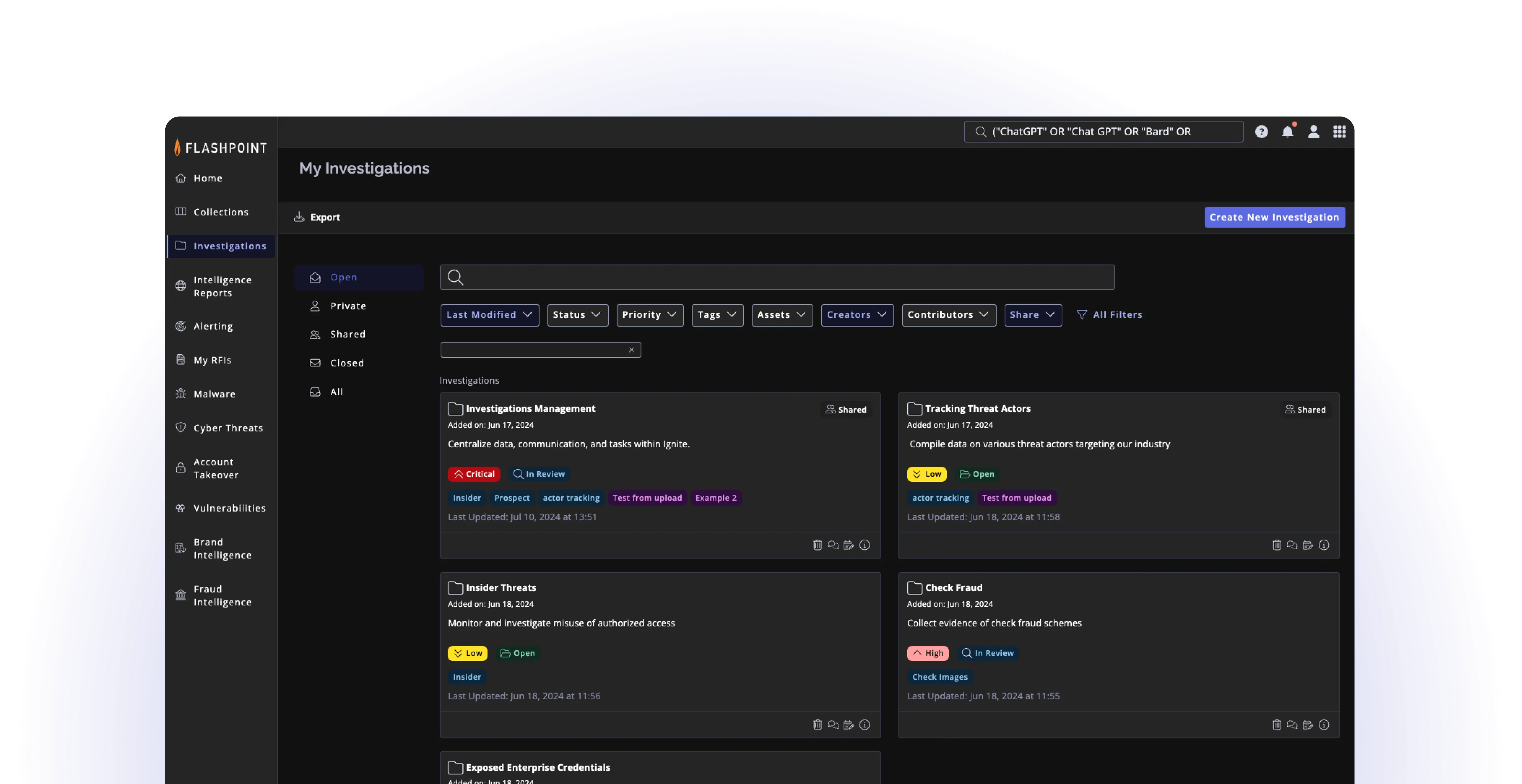Click Create New Investigation button
Image resolution: width=1522 pixels, height=784 pixels.
point(1274,217)
